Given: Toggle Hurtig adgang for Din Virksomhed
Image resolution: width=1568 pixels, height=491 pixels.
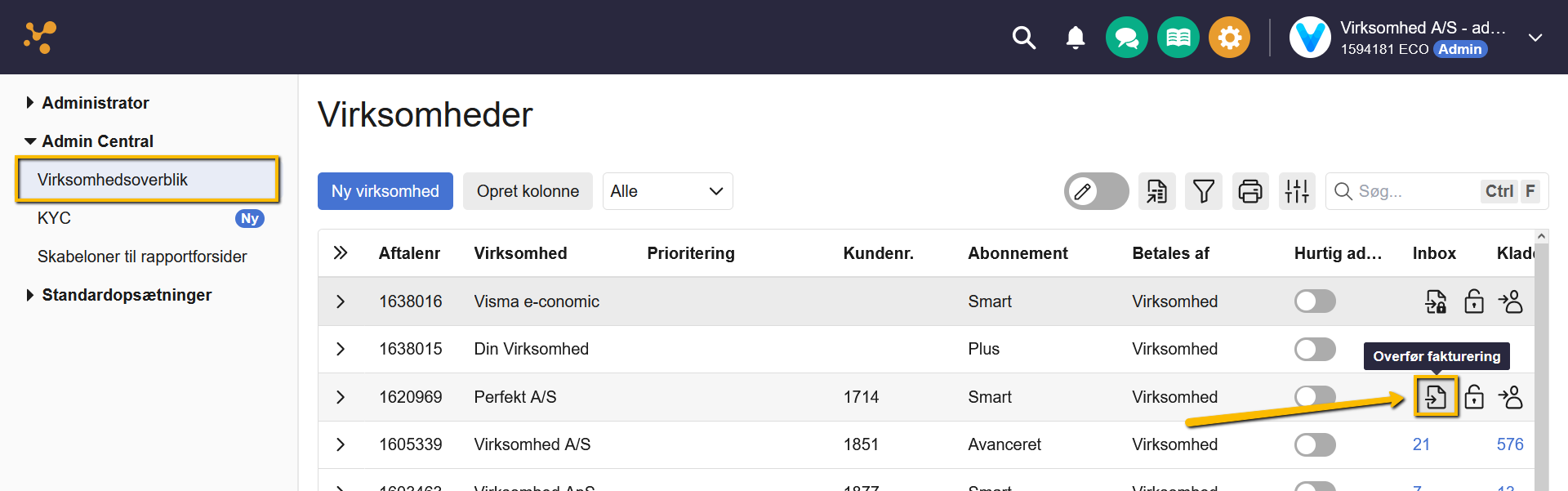Looking at the screenshot, I should pos(1315,350).
